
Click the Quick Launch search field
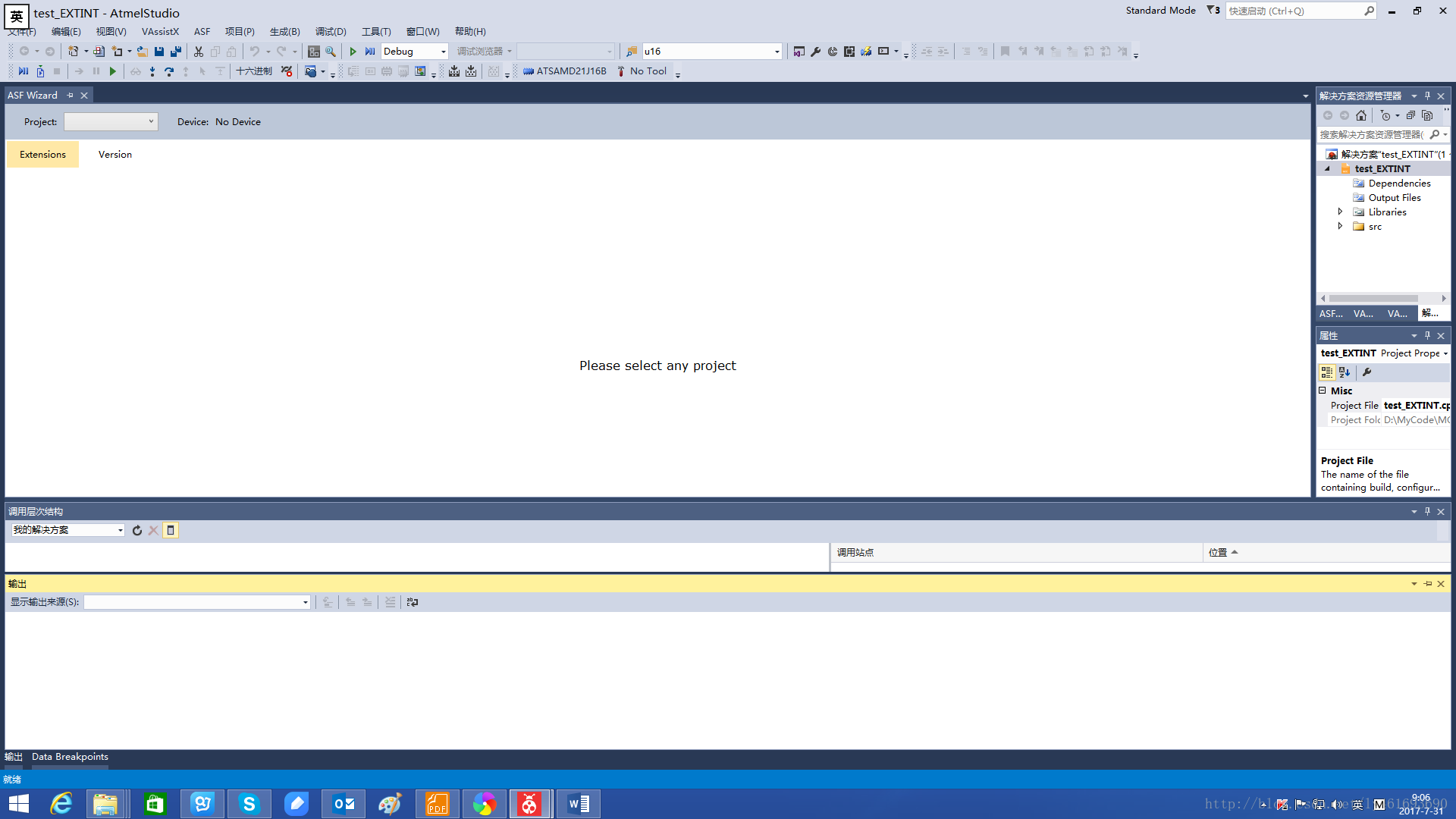(x=1294, y=11)
